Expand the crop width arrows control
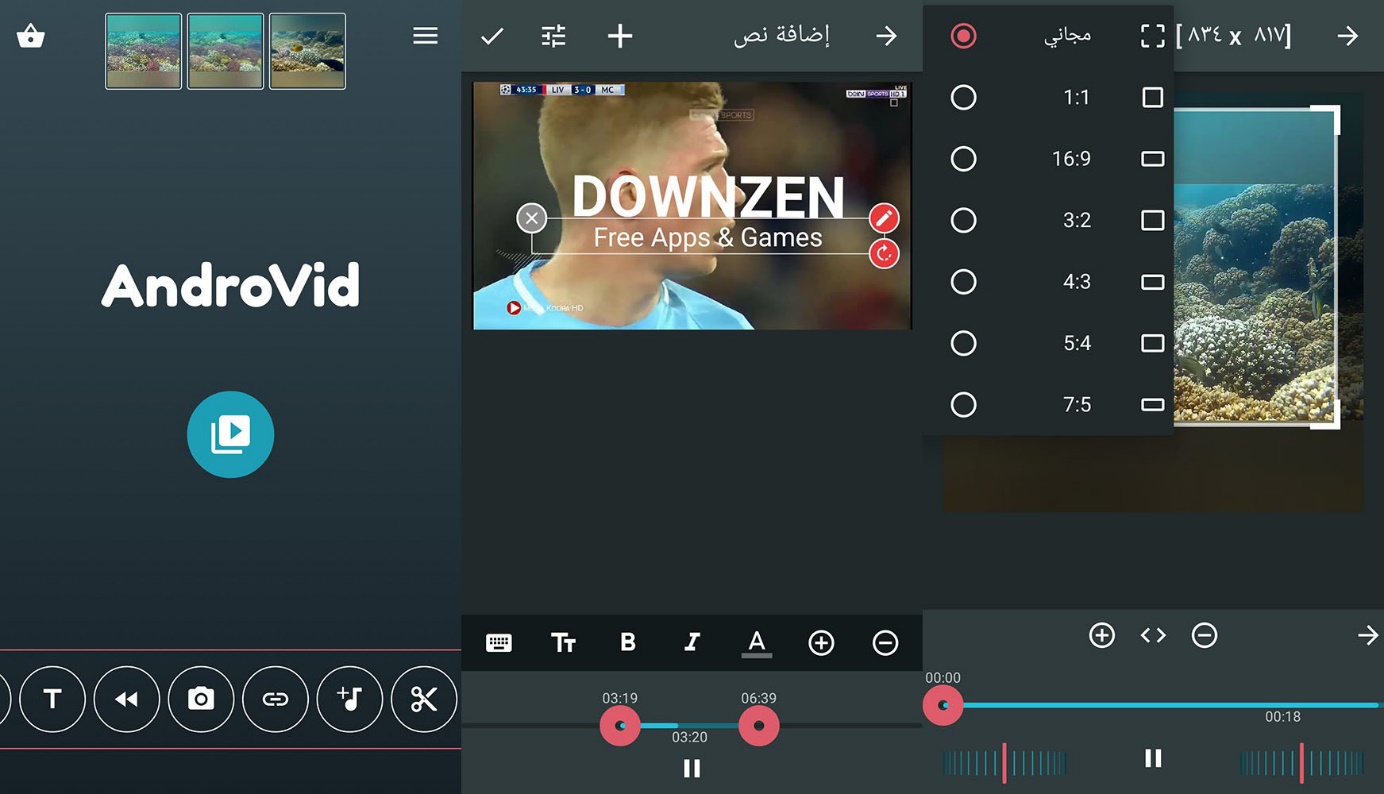 tap(1153, 635)
